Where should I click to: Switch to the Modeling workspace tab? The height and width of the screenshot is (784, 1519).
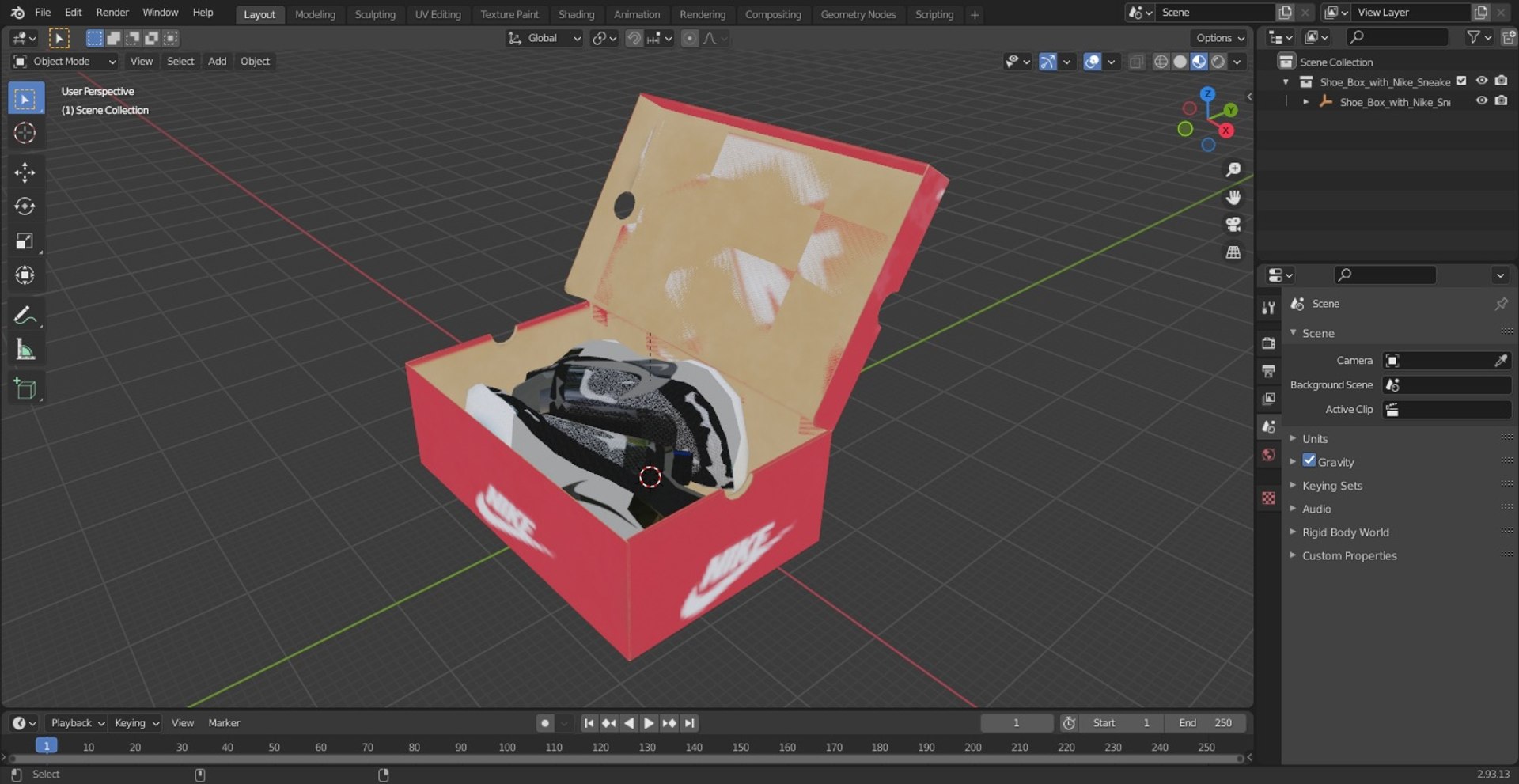(x=315, y=14)
